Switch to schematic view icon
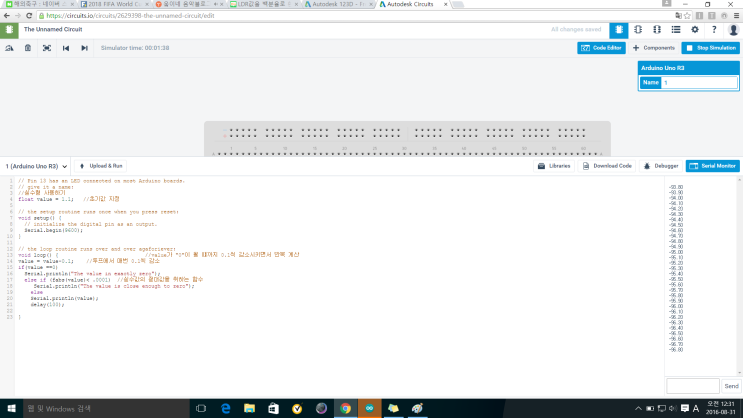The image size is (743, 418). click(638, 30)
